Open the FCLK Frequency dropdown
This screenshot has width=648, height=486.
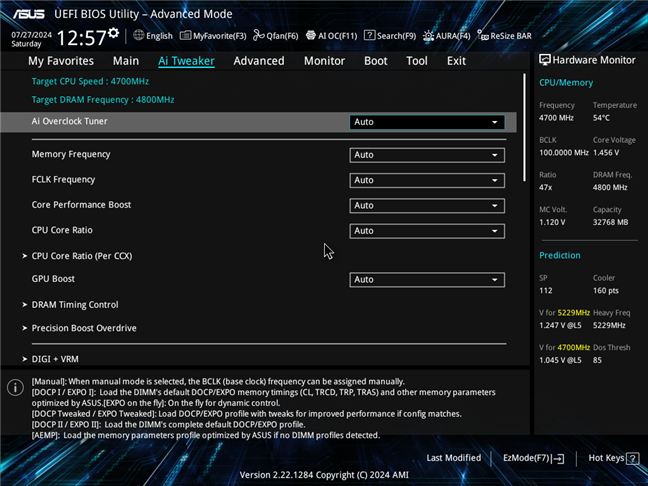click(x=427, y=180)
